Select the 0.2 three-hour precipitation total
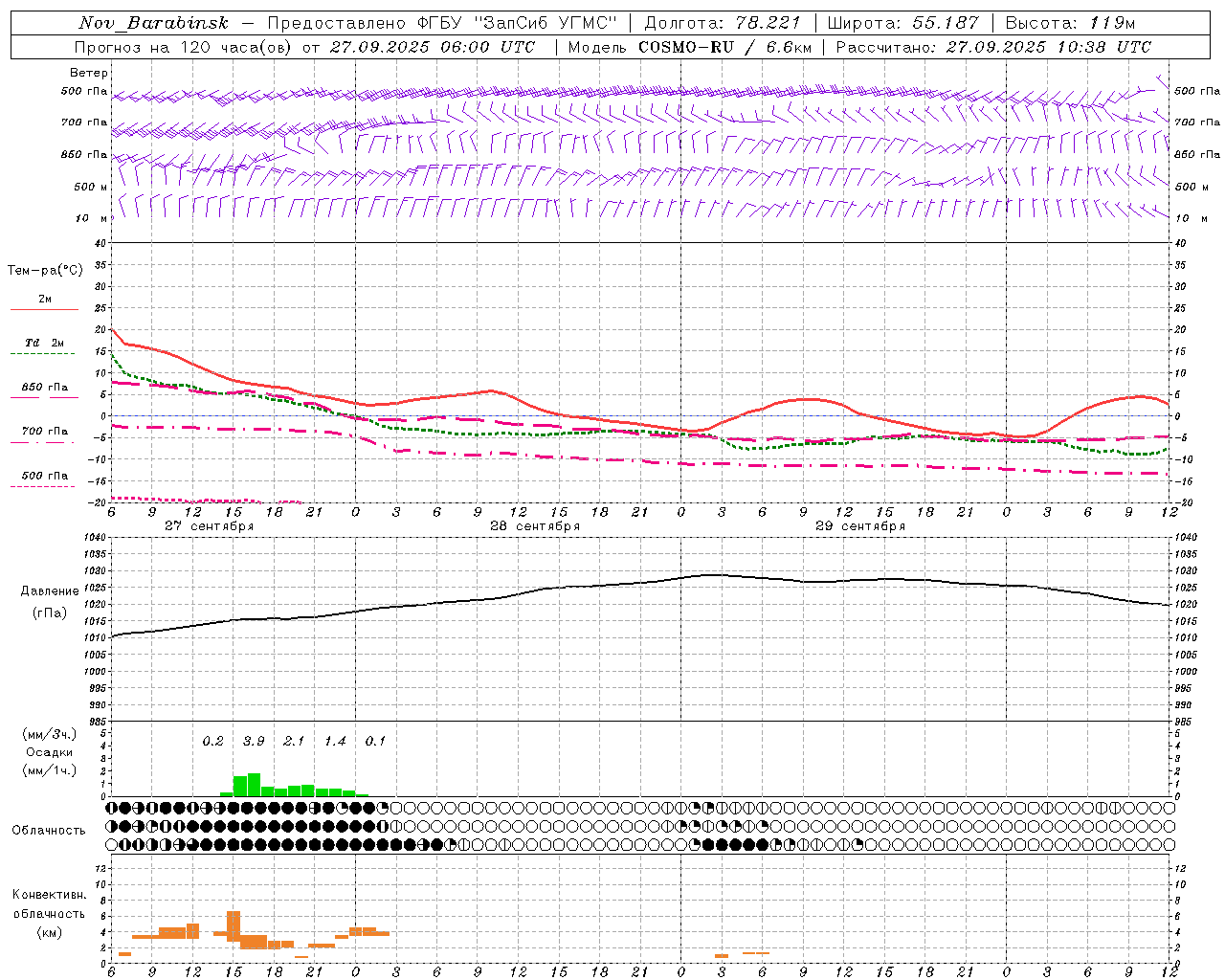1225x980 pixels. tap(212, 741)
